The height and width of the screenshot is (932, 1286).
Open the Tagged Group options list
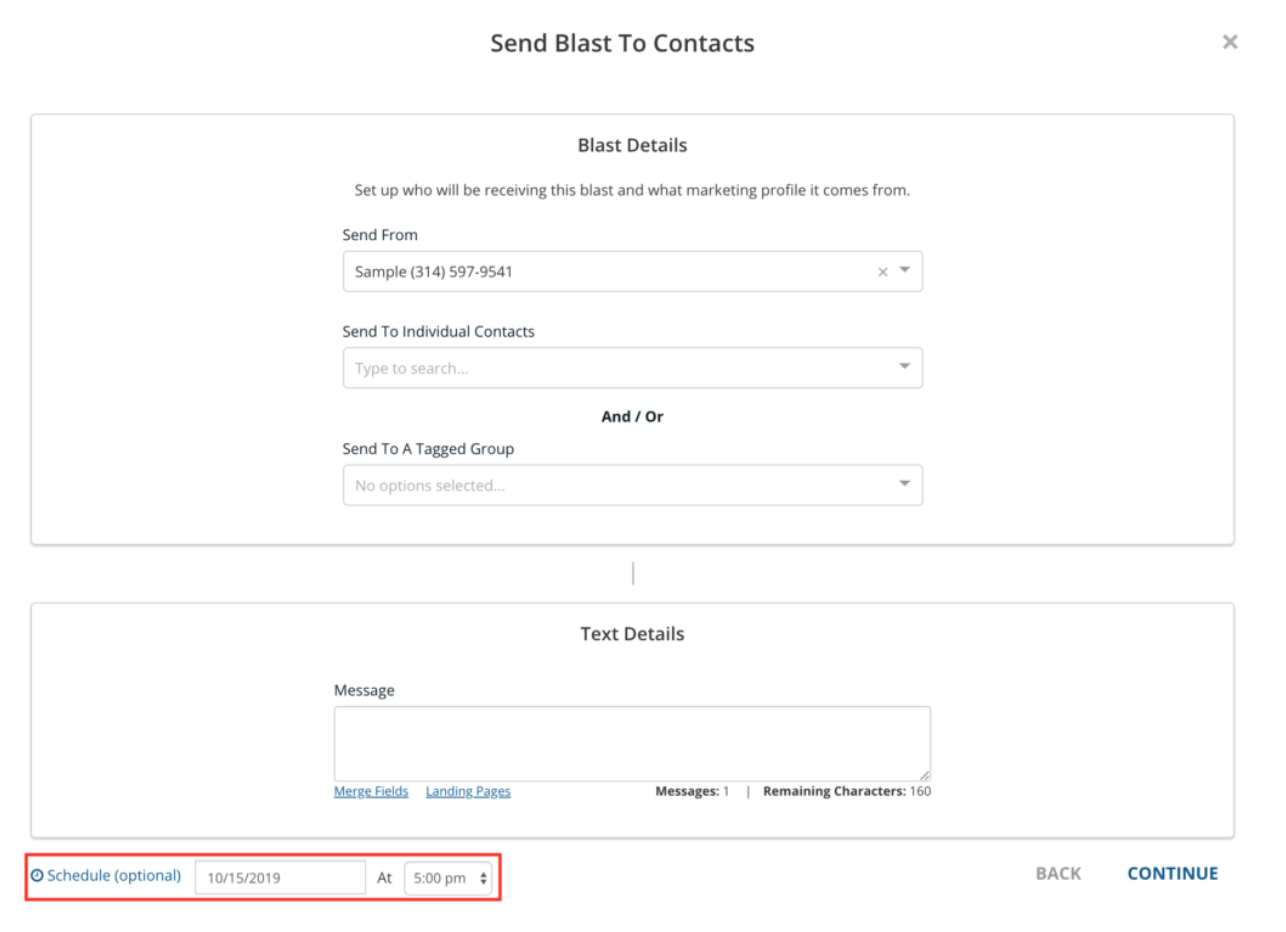tap(632, 485)
